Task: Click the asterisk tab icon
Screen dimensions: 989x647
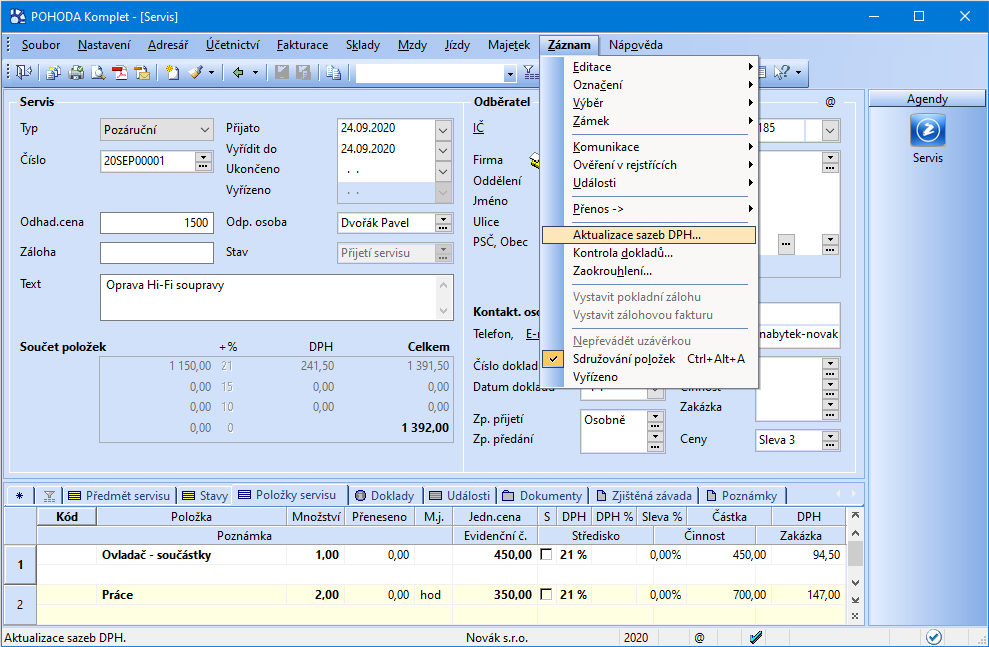Action: (x=20, y=496)
